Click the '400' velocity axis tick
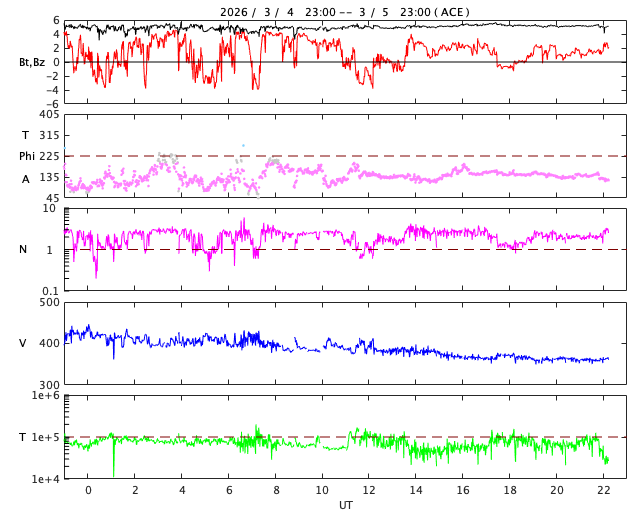Image resolution: width=640 pixels, height=512 pixels. pyautogui.click(x=49, y=343)
